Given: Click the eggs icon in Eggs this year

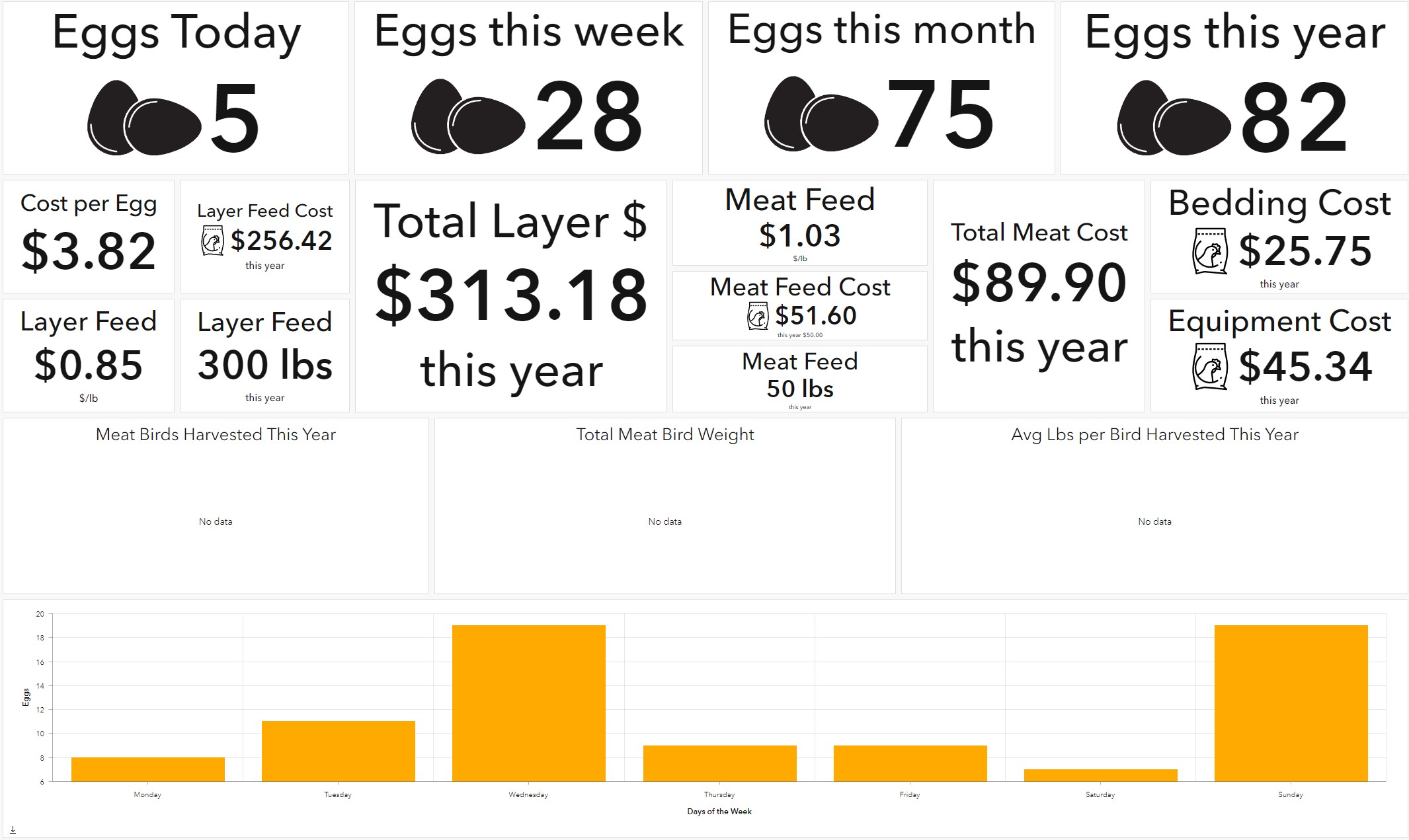Looking at the screenshot, I should tap(1174, 119).
